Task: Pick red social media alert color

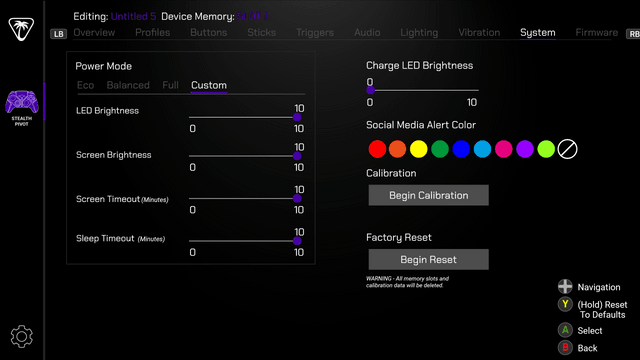Action: pos(377,149)
